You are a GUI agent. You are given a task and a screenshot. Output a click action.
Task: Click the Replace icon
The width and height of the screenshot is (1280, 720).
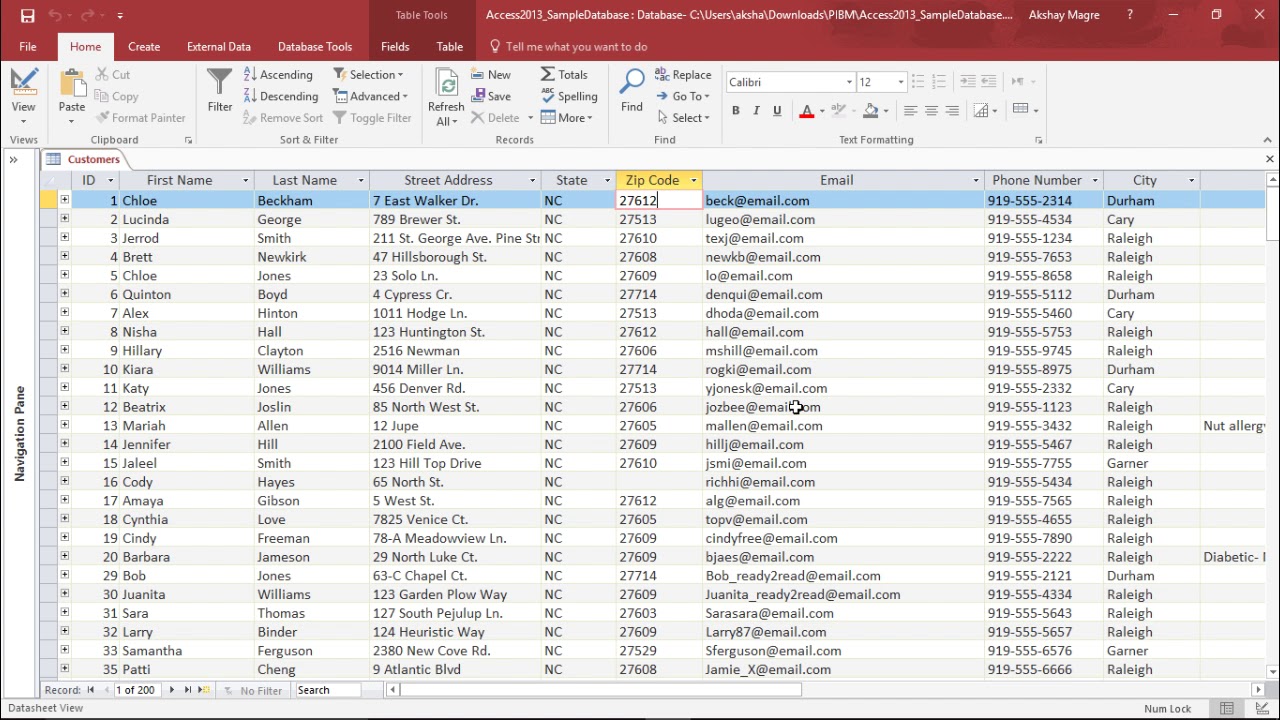[683, 75]
